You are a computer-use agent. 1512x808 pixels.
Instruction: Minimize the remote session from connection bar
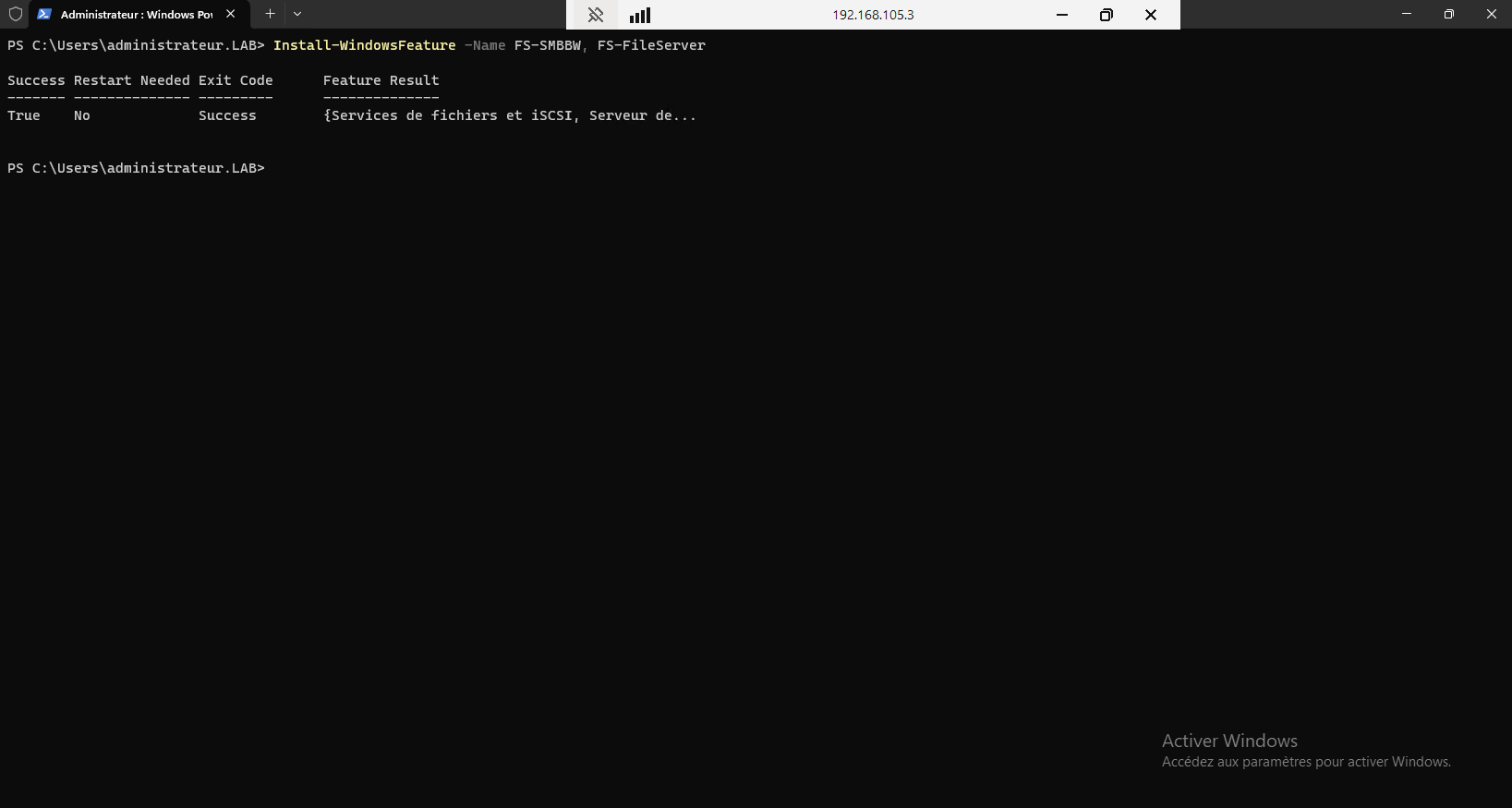[1062, 15]
